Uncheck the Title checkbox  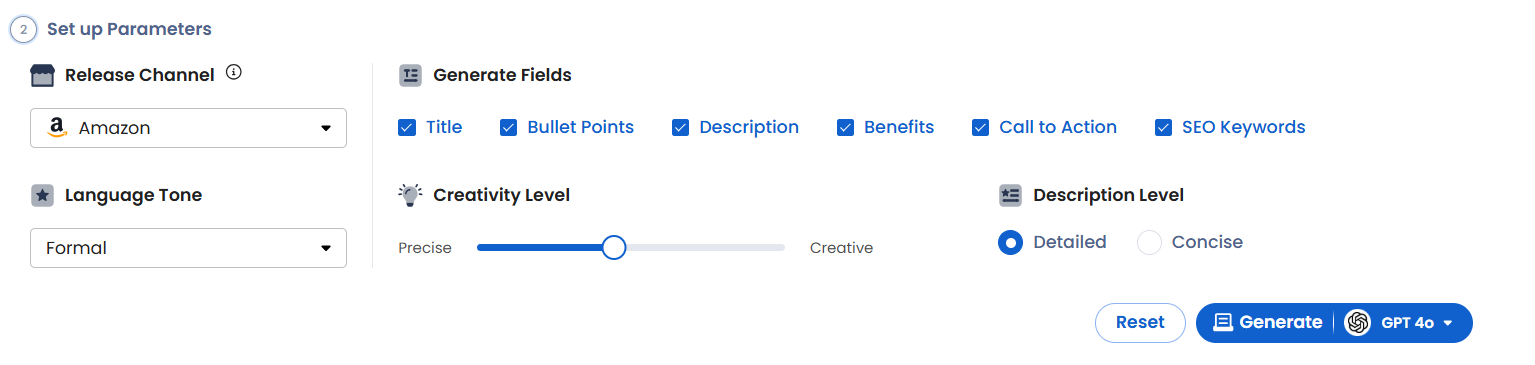tap(407, 127)
